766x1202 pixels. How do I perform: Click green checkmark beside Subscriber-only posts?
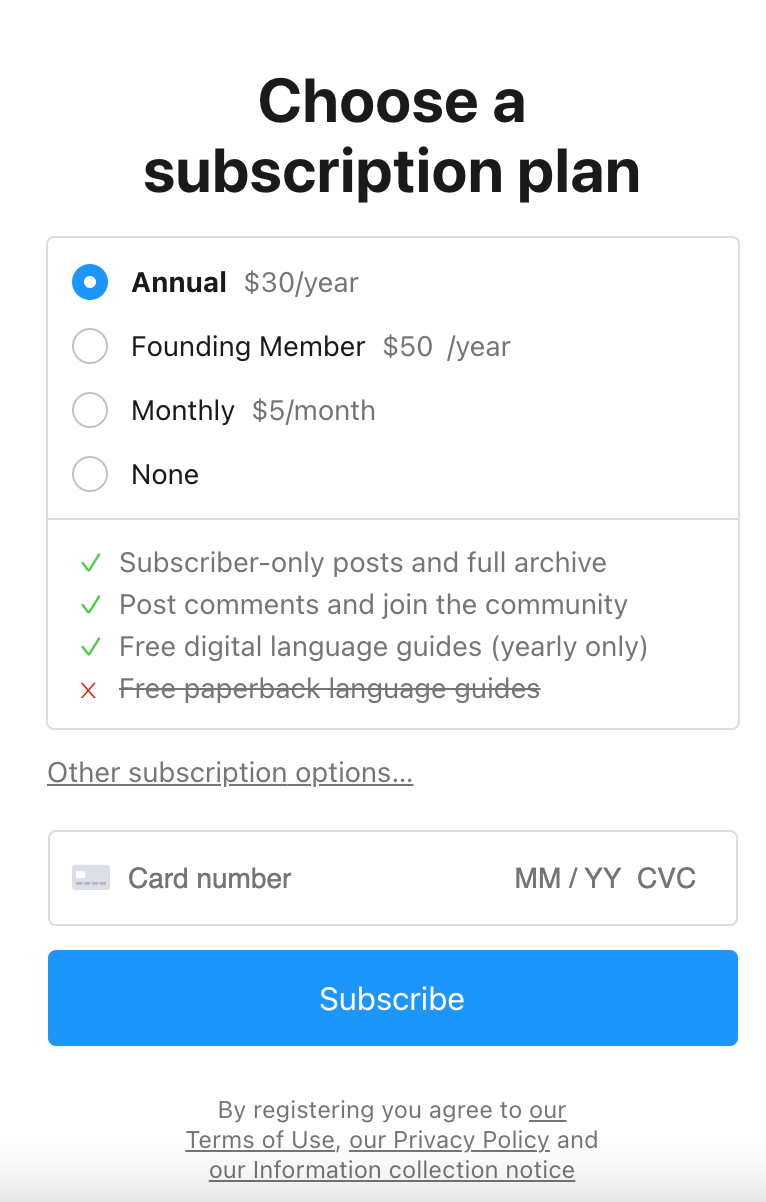coord(90,563)
